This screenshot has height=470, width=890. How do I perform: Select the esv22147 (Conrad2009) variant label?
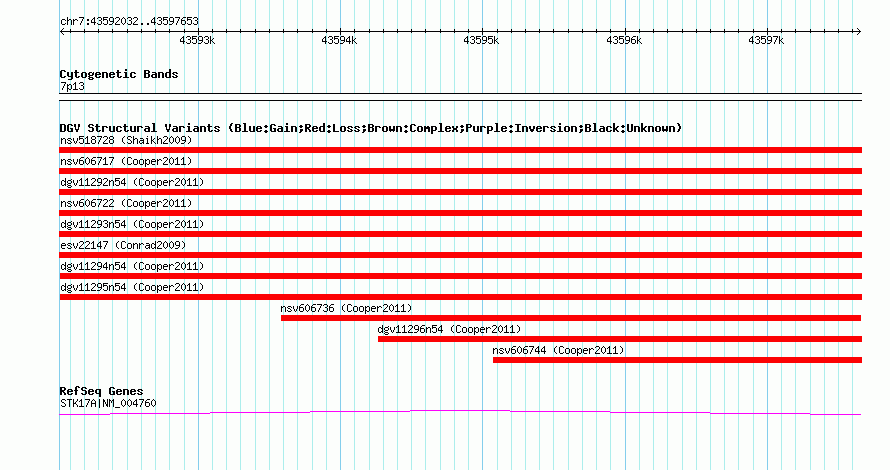[123, 245]
